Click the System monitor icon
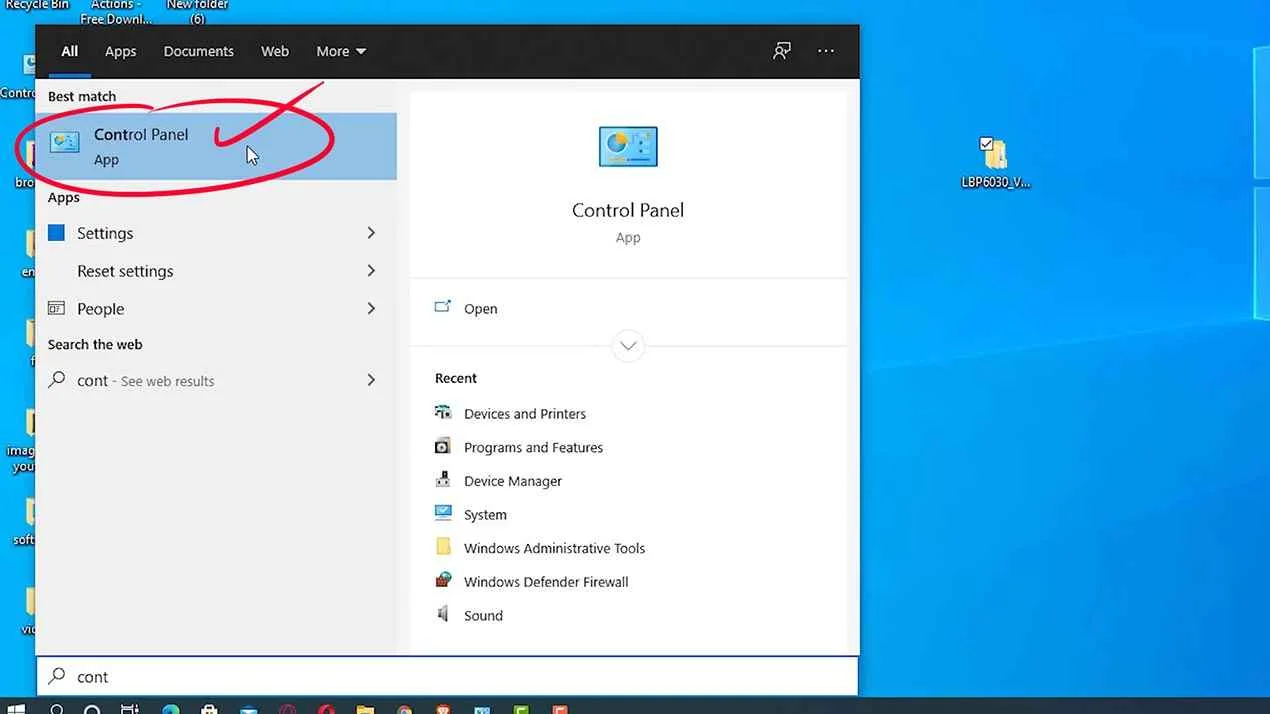Viewport: 1270px width, 714px height. tap(443, 514)
